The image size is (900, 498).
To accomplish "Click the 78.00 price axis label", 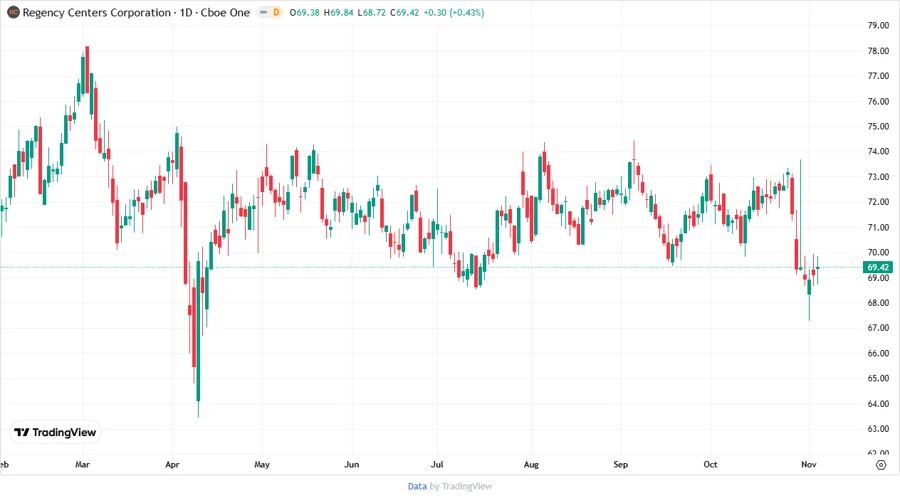I will [878, 50].
